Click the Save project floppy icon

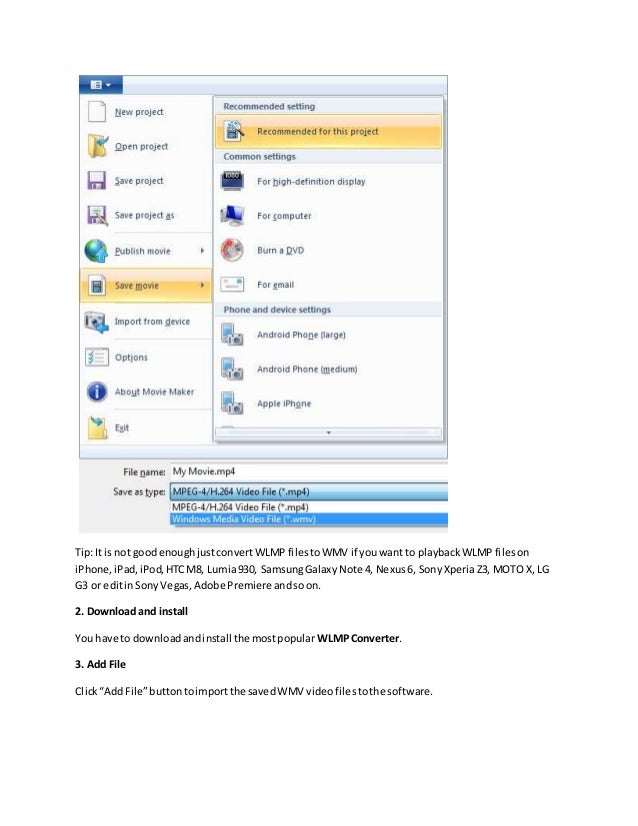[96, 180]
